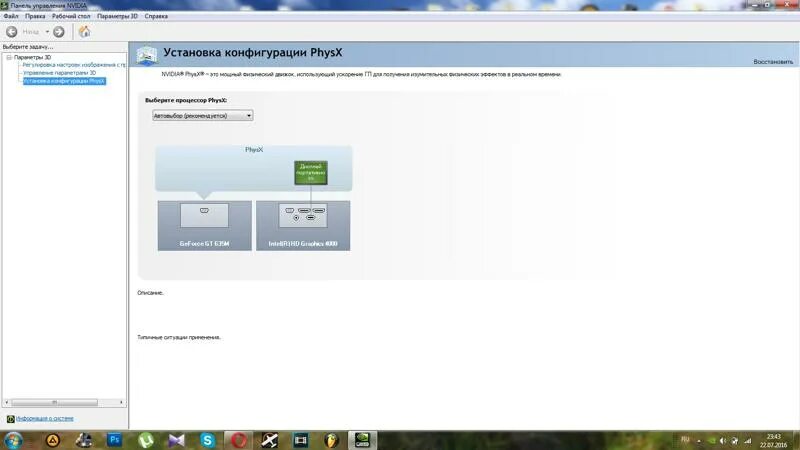Click the NVIDIA PhysX description text
Viewport: 800px width, 450px height.
point(361,74)
